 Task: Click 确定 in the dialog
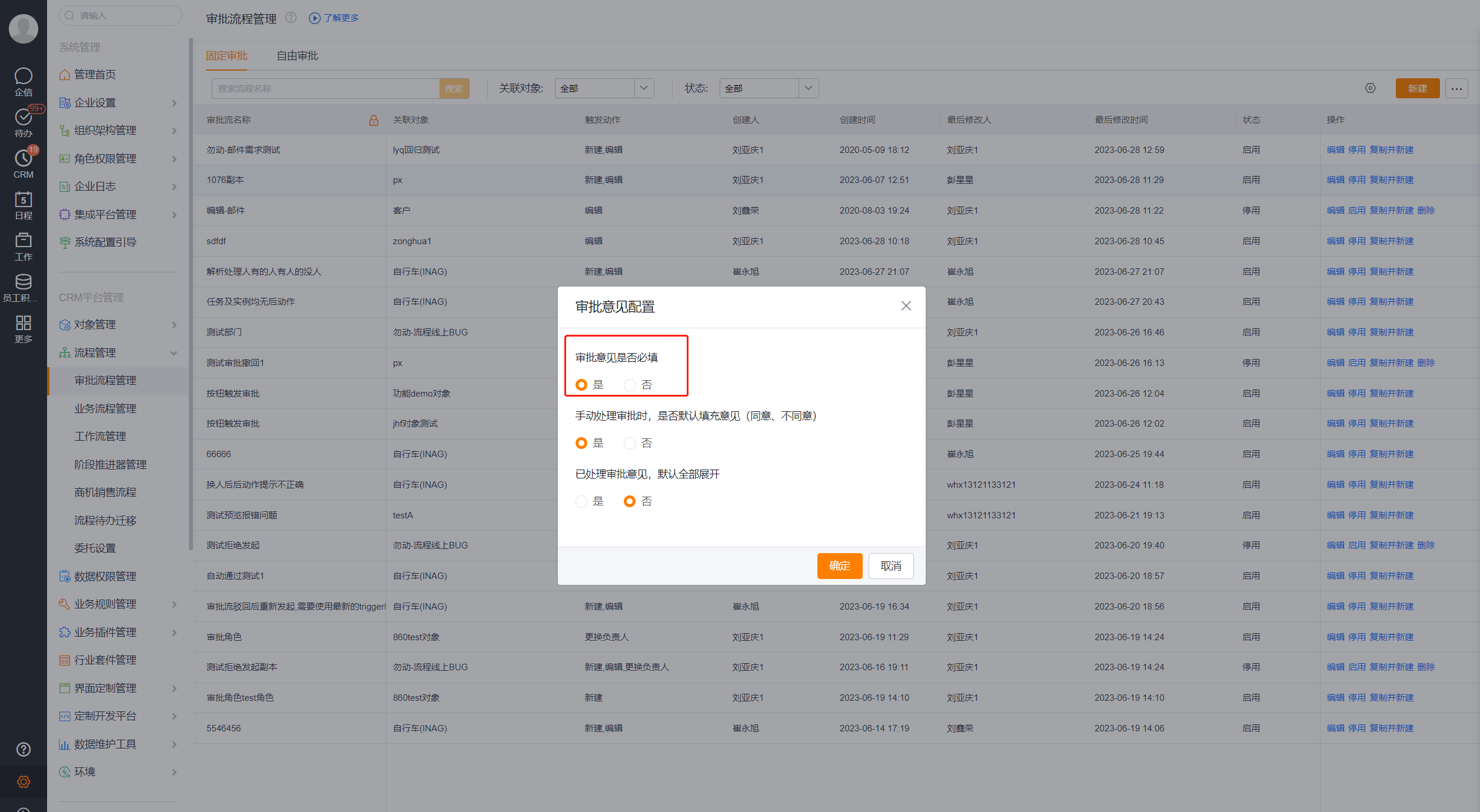click(840, 566)
